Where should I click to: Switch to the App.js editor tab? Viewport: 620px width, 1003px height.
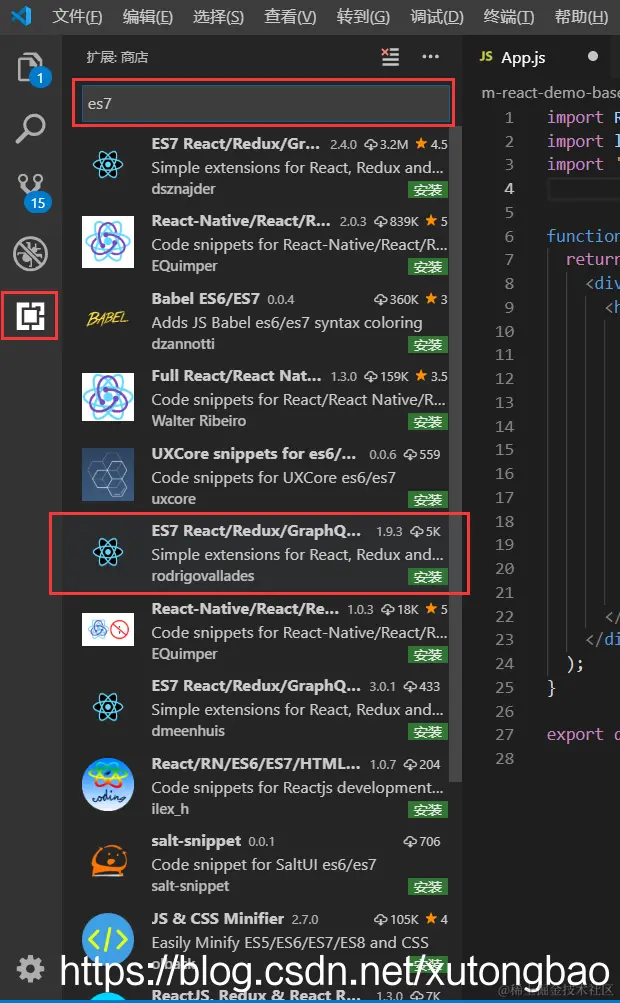click(x=523, y=58)
